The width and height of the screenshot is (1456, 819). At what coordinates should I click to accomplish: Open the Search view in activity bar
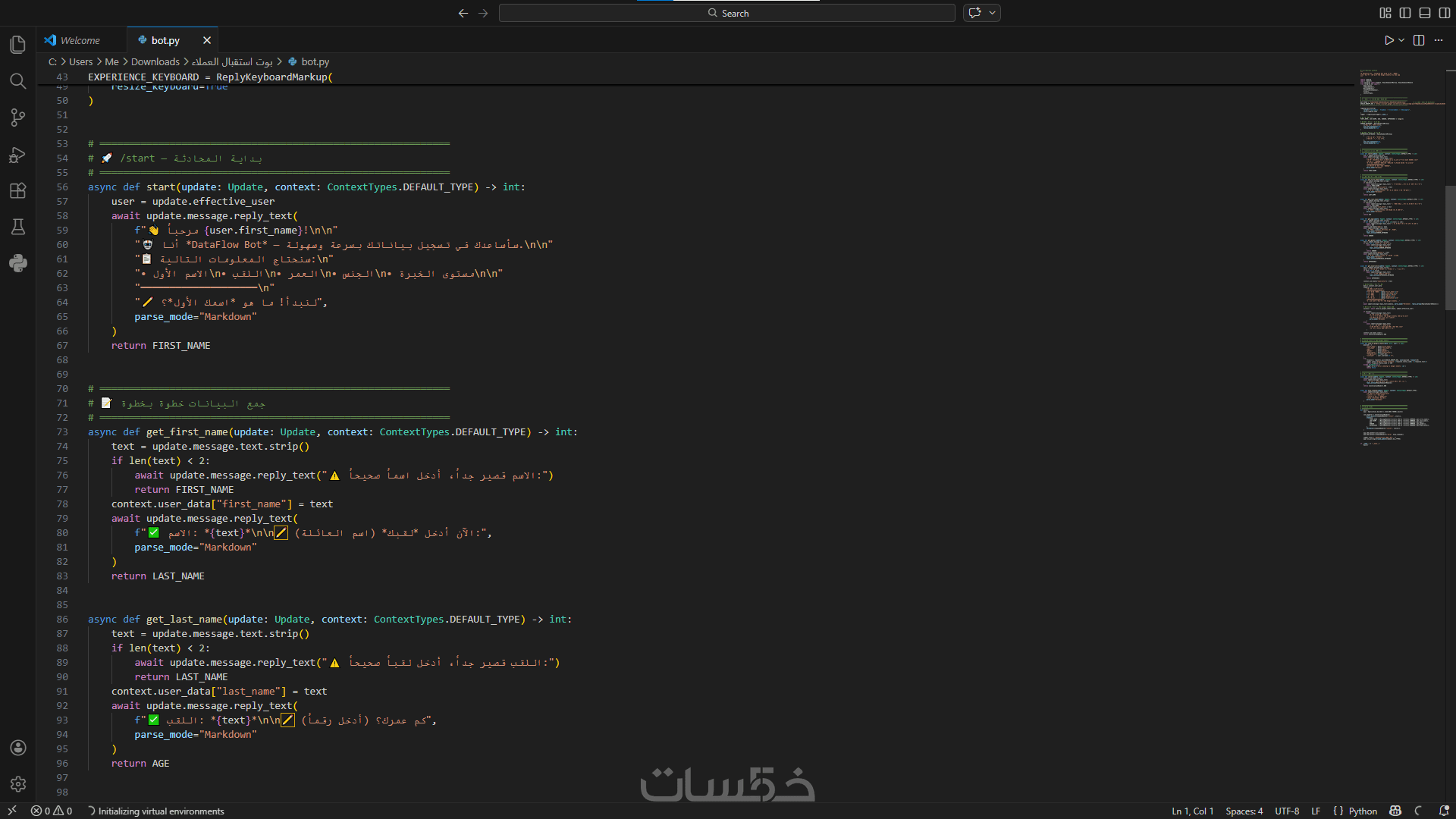point(18,81)
